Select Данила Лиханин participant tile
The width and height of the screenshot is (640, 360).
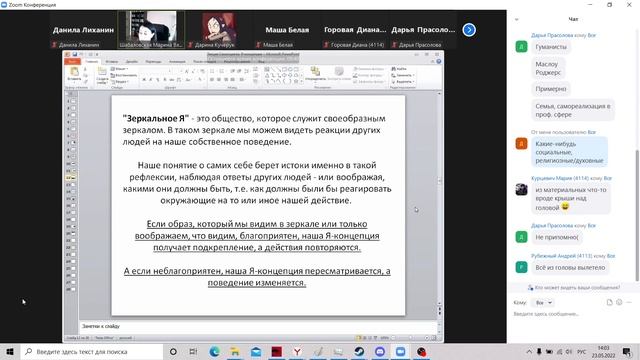pos(83,30)
